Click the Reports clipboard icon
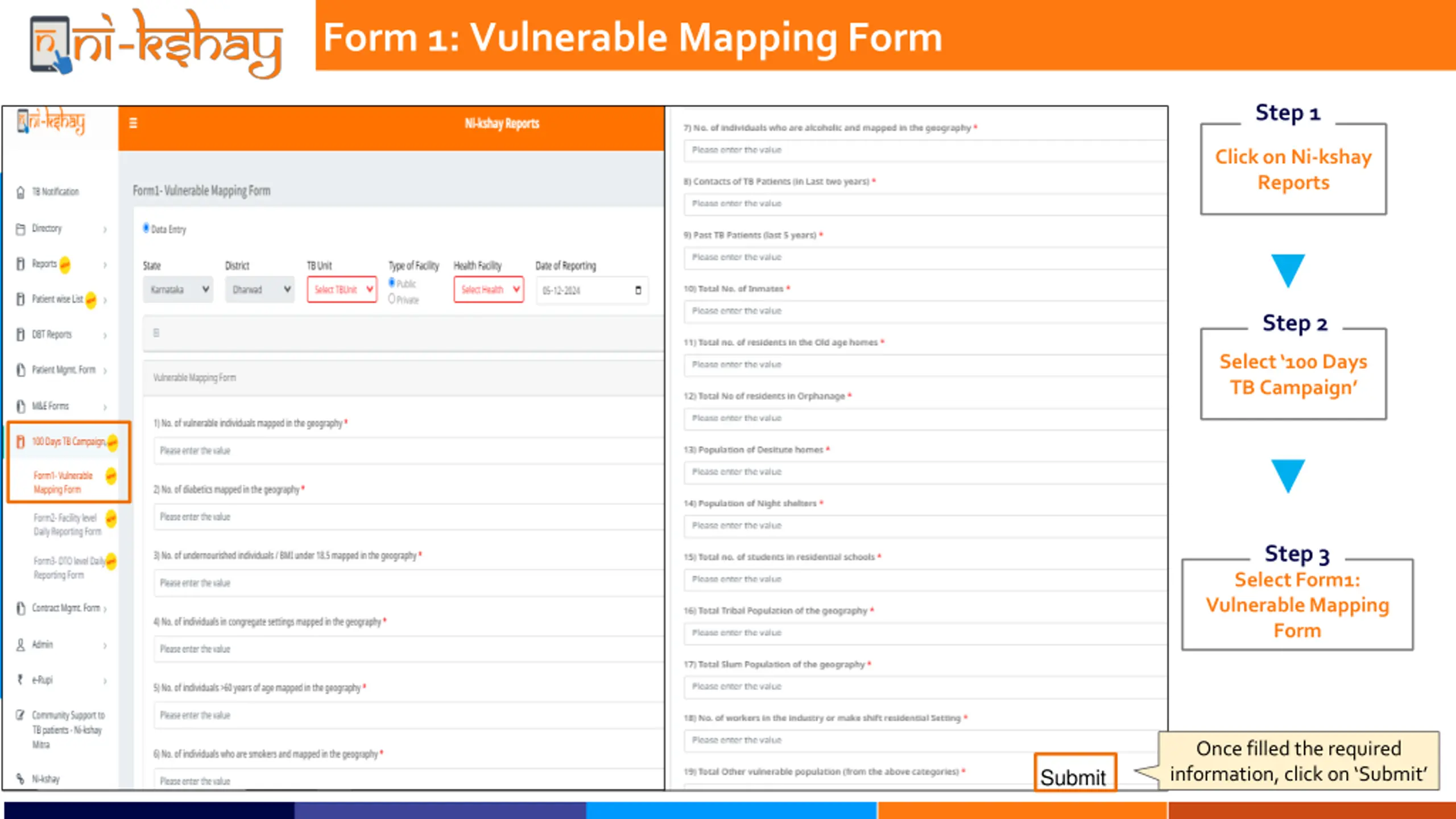 point(20,264)
